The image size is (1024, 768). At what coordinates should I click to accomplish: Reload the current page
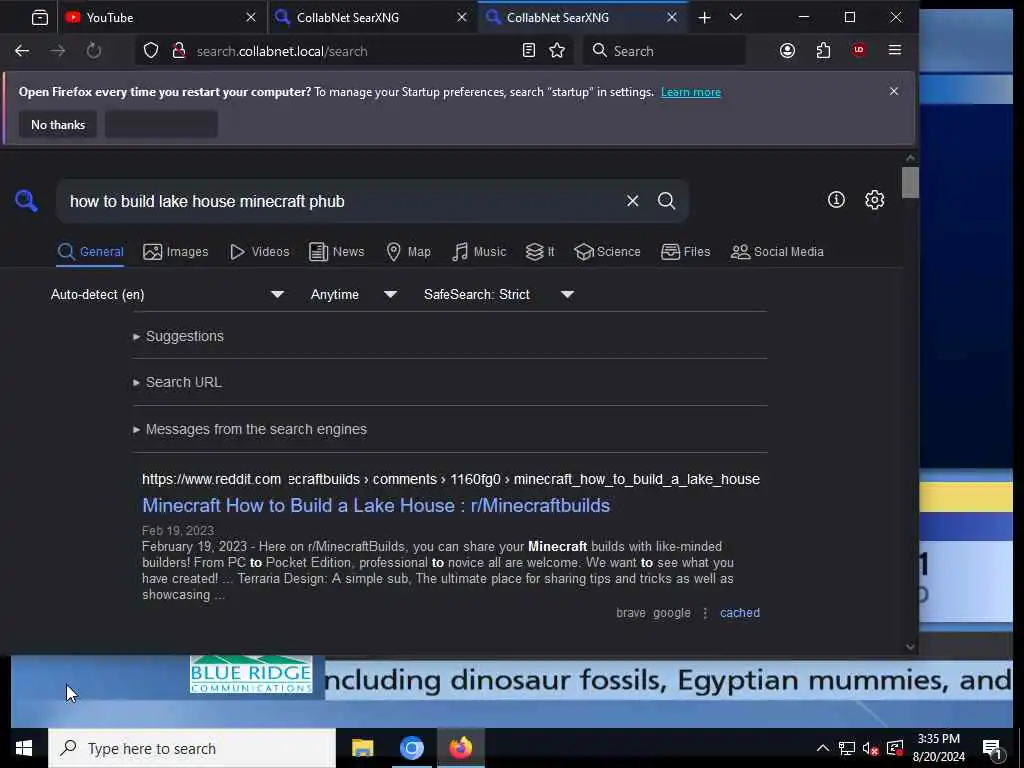pos(94,51)
